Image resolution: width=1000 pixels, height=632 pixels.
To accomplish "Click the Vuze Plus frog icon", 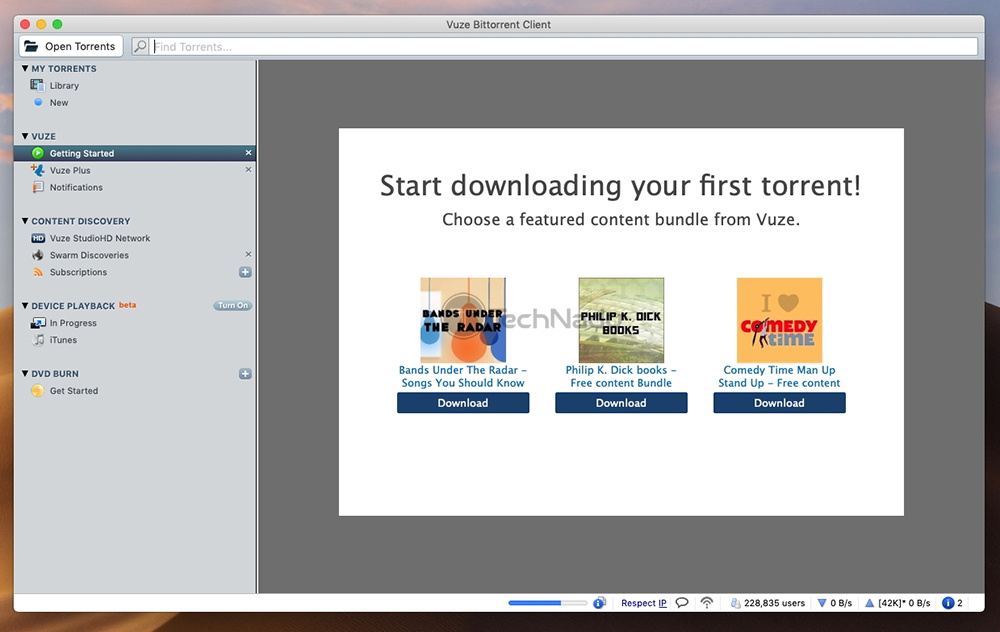I will (38, 170).
